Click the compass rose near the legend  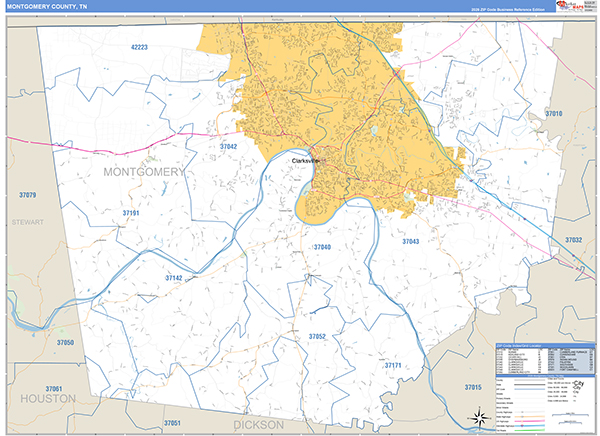pos(480,417)
